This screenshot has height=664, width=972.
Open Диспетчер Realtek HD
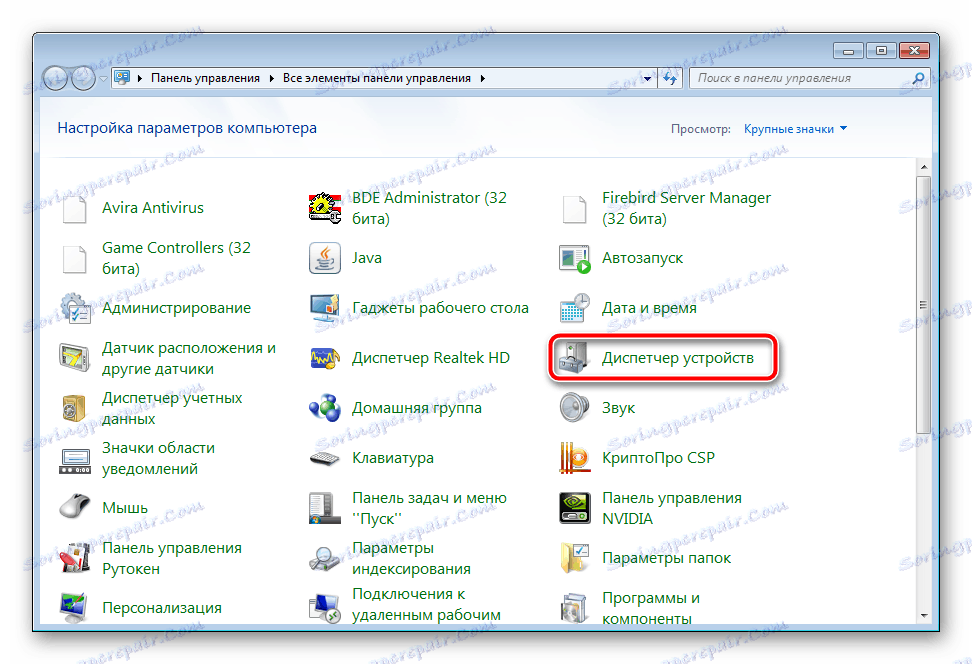430,357
